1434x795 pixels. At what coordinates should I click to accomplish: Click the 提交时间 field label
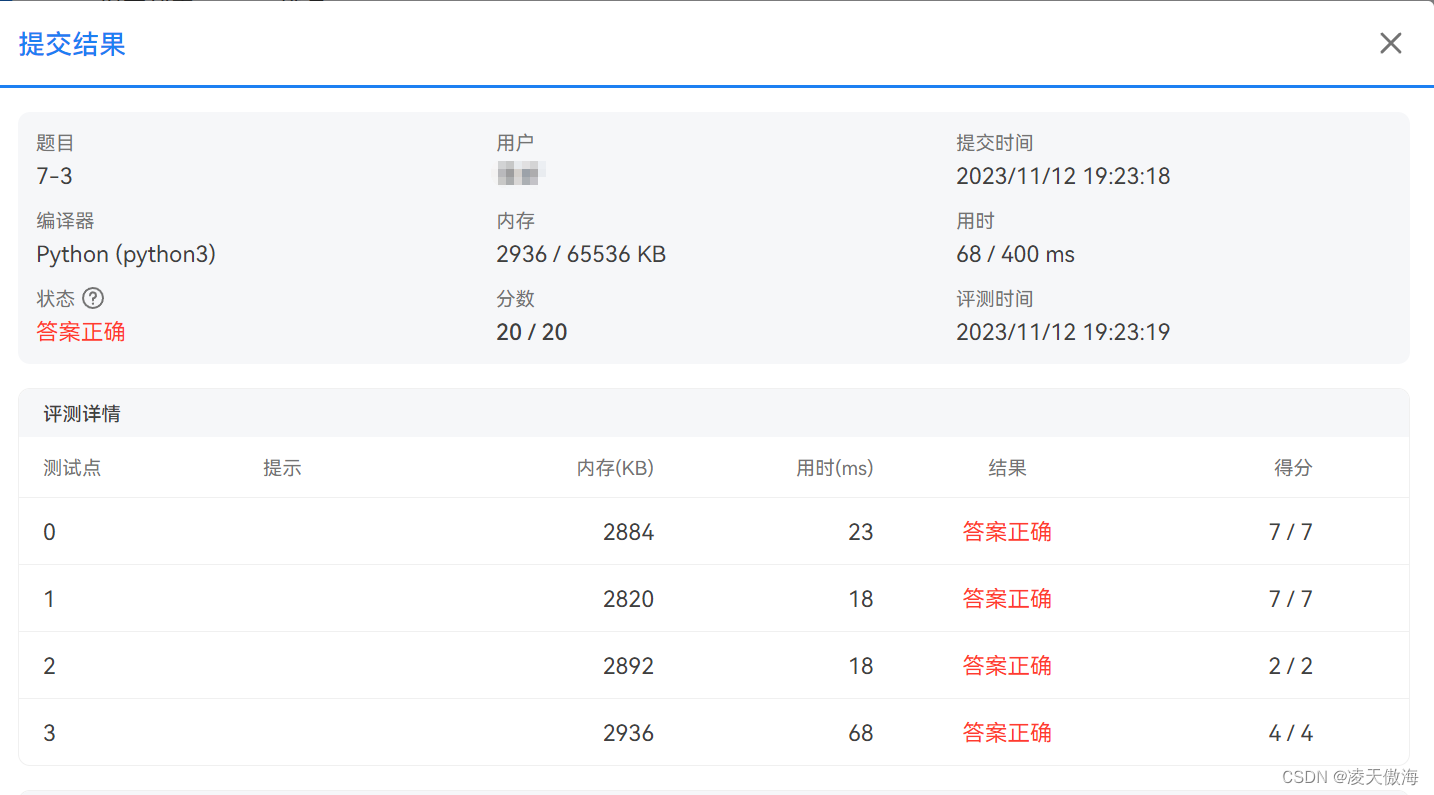pos(994,143)
